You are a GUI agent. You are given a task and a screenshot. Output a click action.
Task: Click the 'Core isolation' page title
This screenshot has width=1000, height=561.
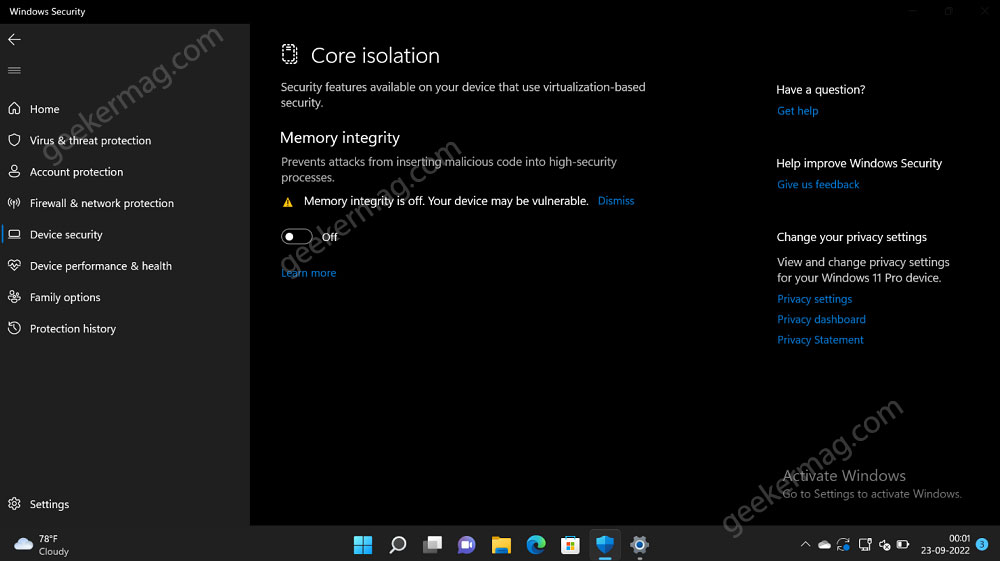point(375,55)
